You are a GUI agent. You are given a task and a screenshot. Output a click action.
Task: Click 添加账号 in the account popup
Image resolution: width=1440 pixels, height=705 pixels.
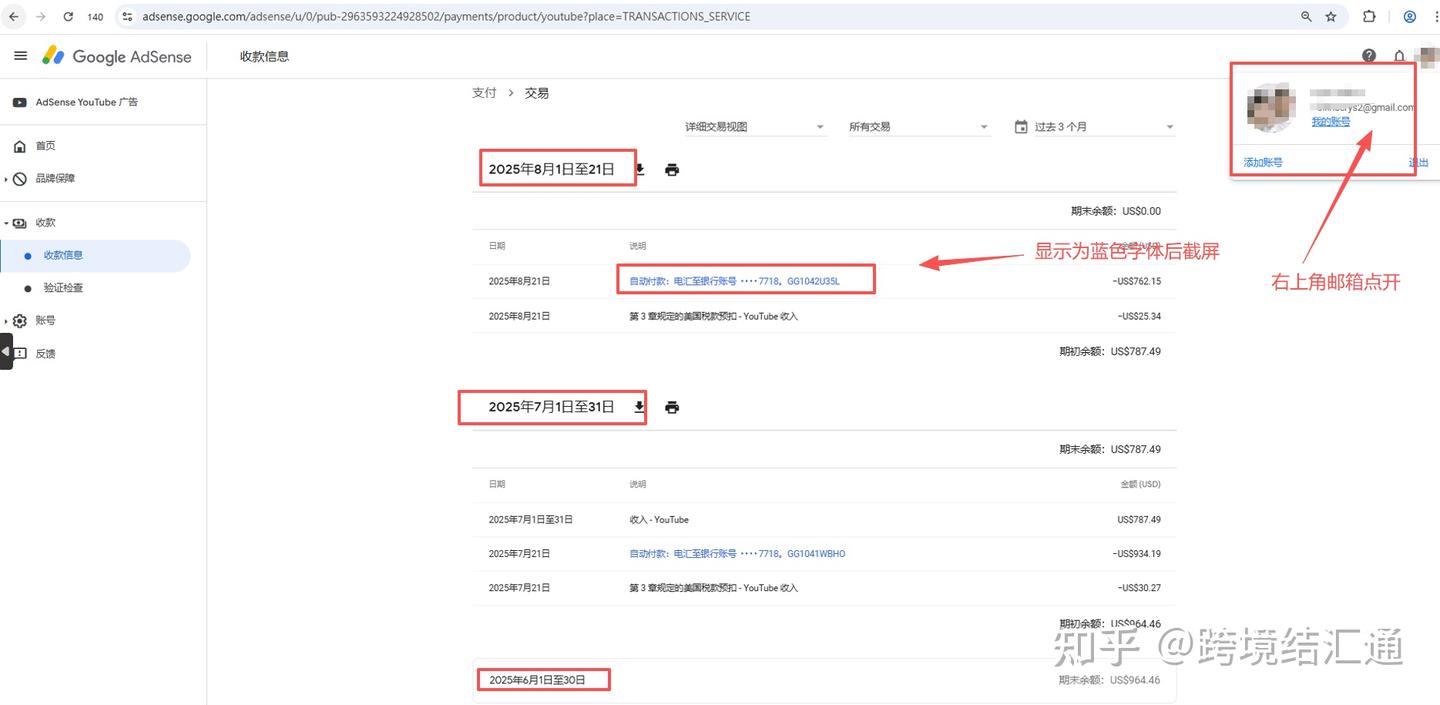[1263, 162]
